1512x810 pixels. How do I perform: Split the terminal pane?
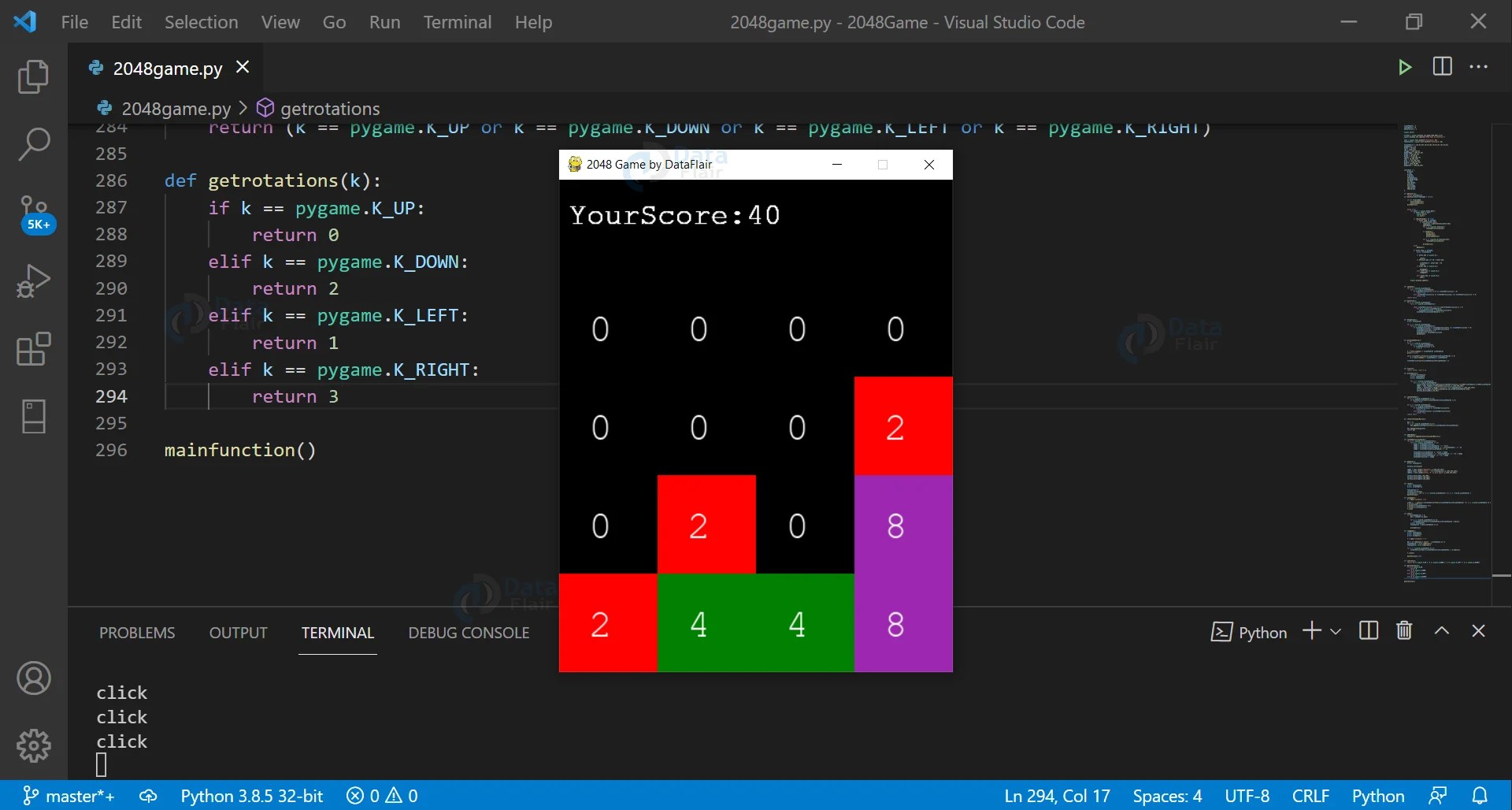pyautogui.click(x=1369, y=631)
